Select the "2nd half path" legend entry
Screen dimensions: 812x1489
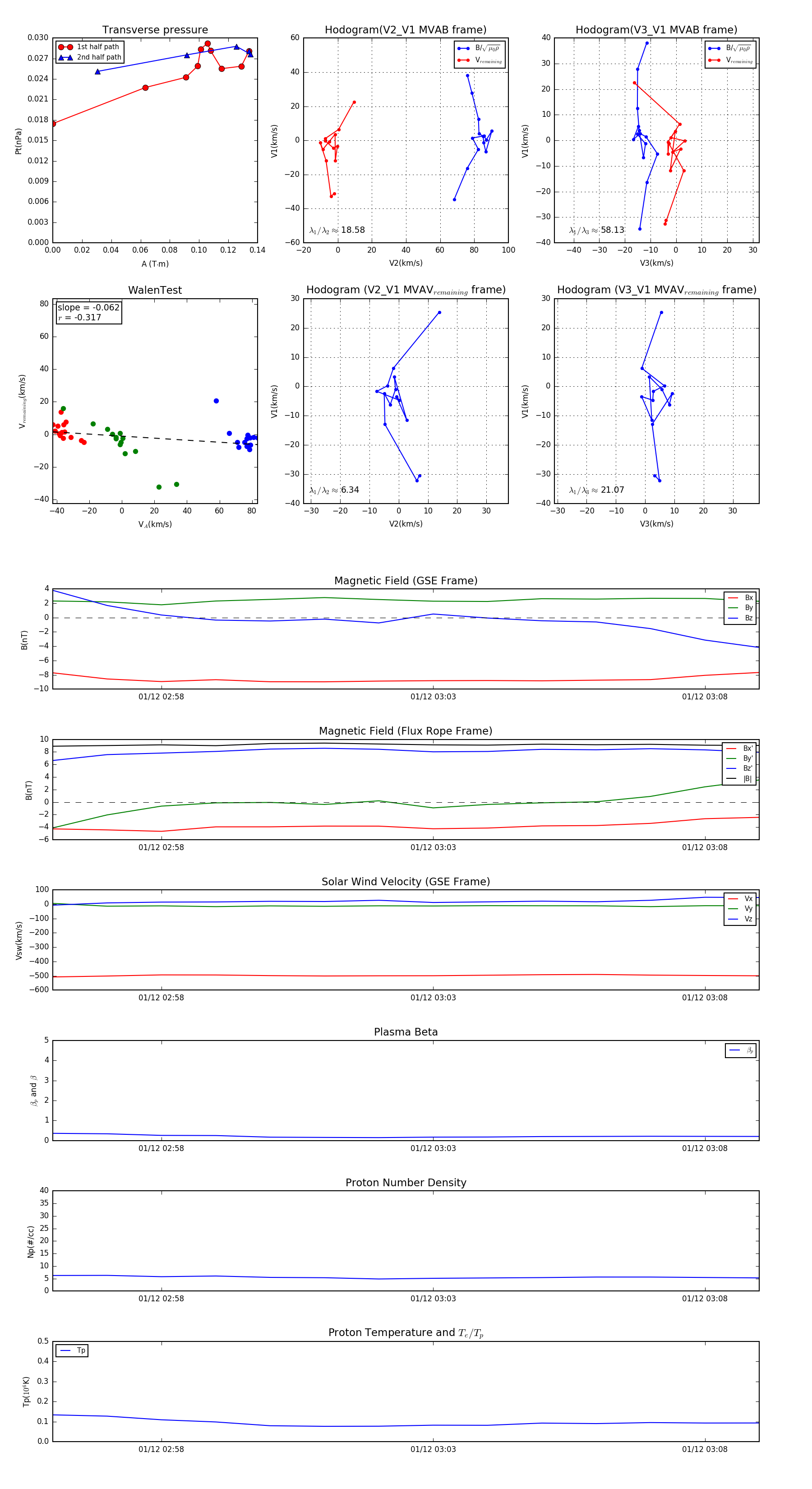tap(90, 57)
